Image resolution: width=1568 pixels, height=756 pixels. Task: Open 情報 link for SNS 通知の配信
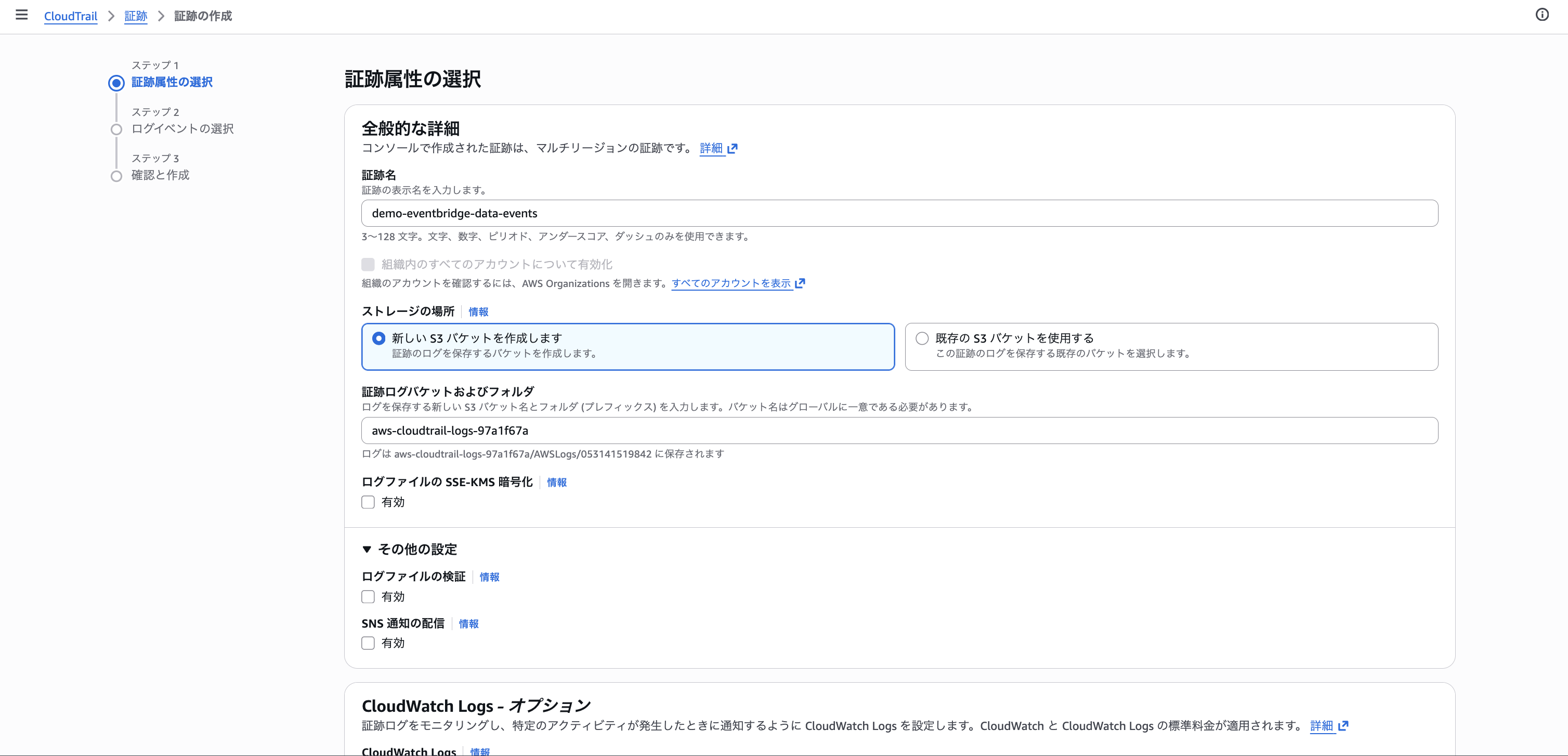(x=469, y=624)
